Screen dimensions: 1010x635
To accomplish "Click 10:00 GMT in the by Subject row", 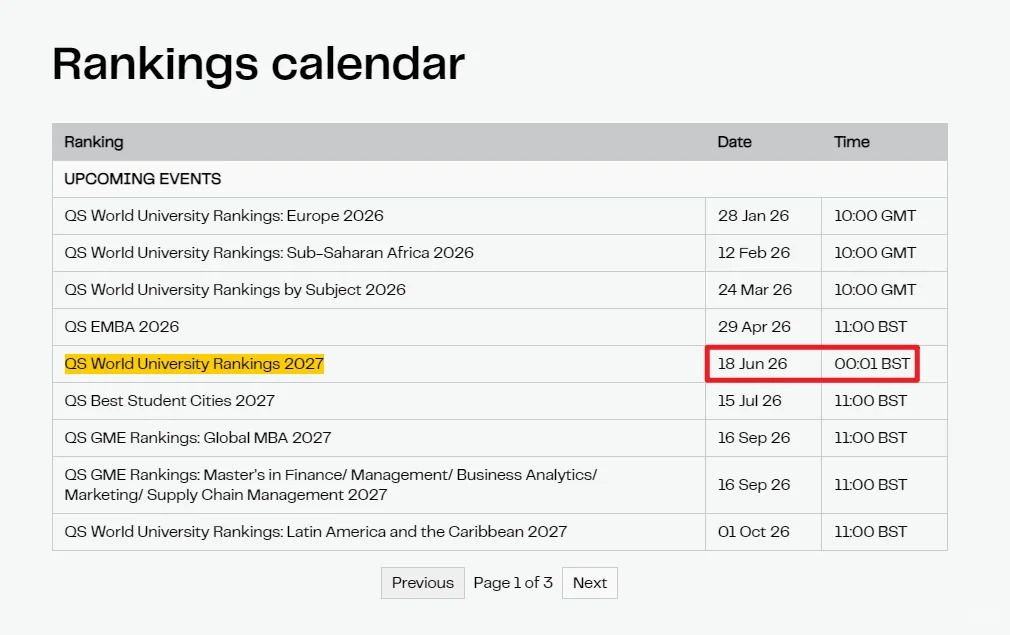I will 875,290.
